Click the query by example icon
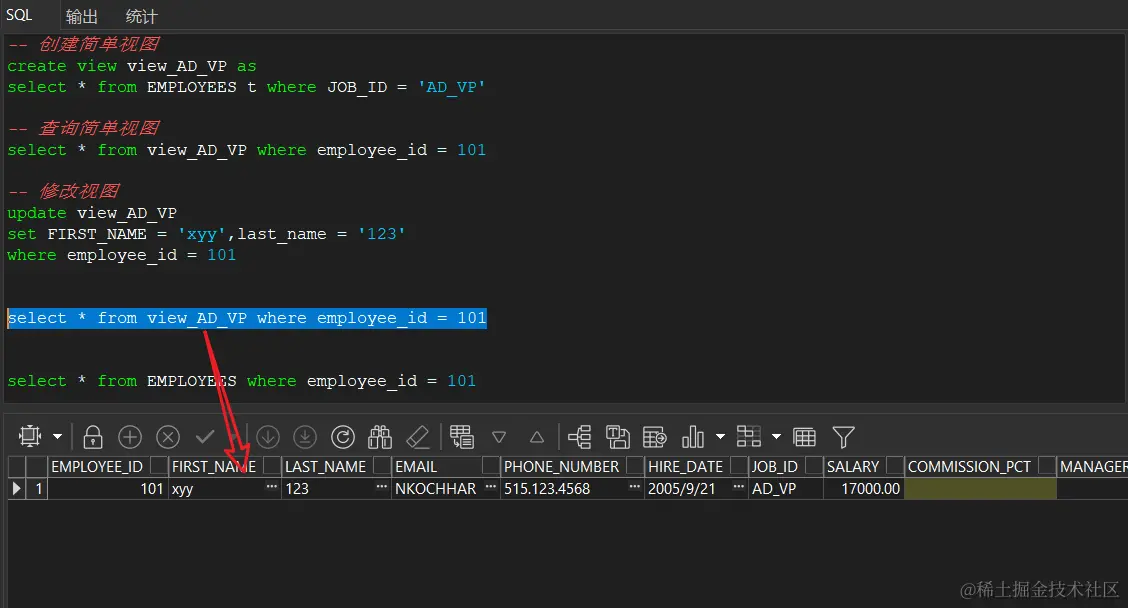Screen dimensions: 1128x608 tap(462, 437)
